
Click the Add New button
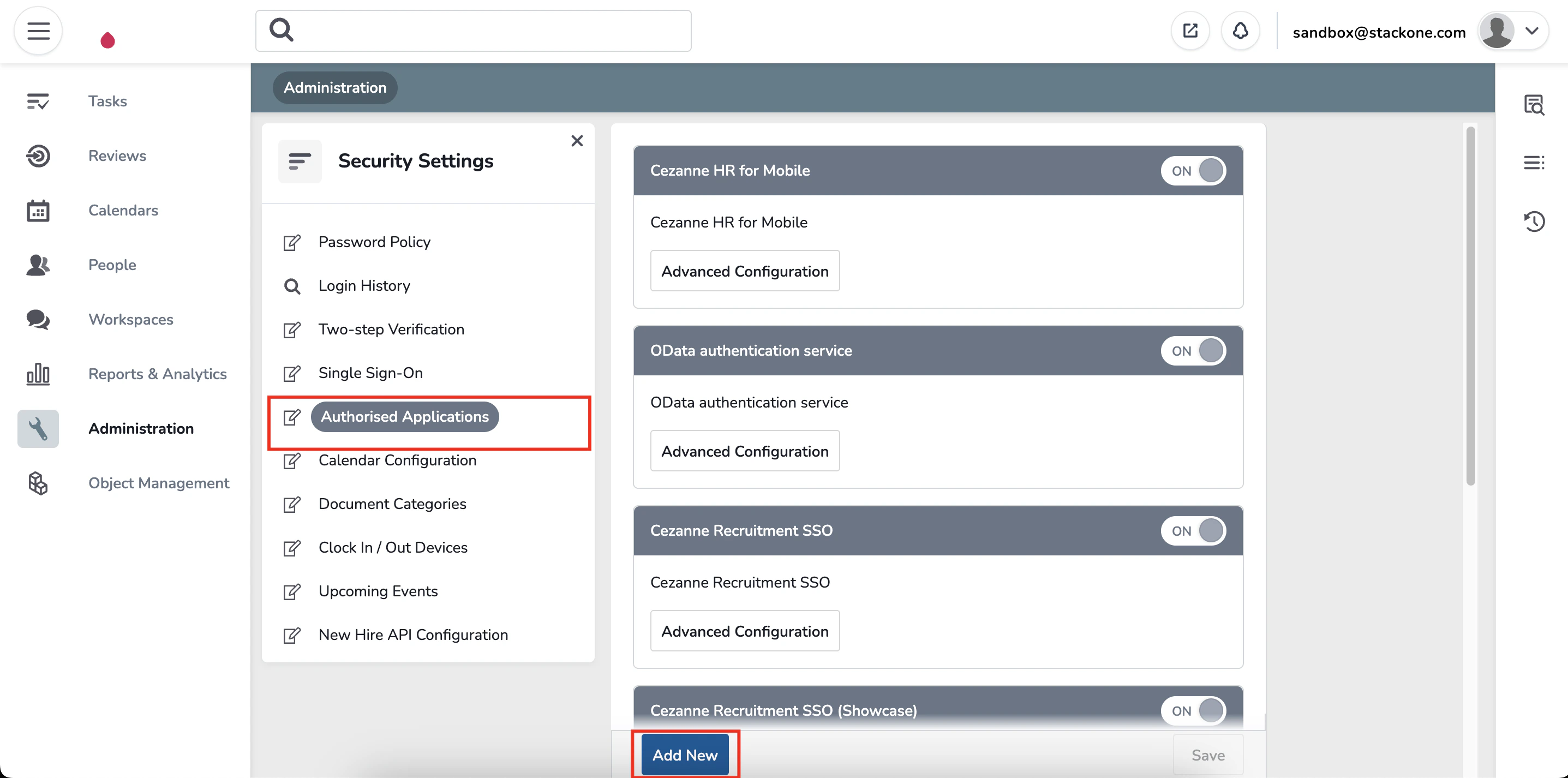pyautogui.click(x=685, y=755)
